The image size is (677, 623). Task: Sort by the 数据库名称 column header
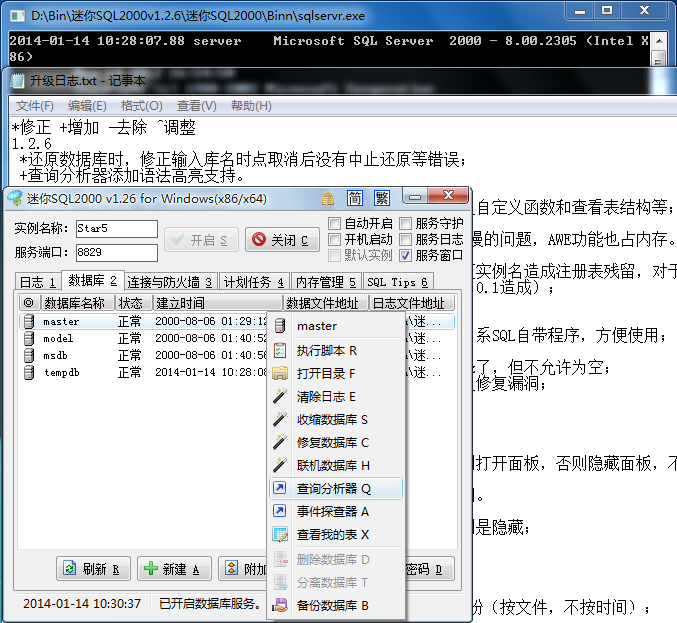[x=77, y=303]
